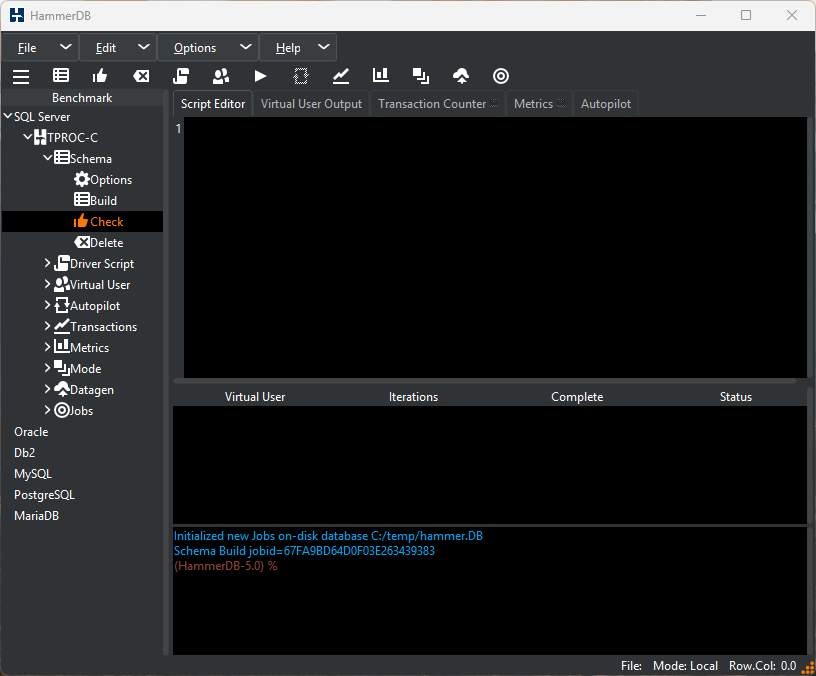Open the Metrics bar chart toolbar icon
The width and height of the screenshot is (816, 676).
381,75
